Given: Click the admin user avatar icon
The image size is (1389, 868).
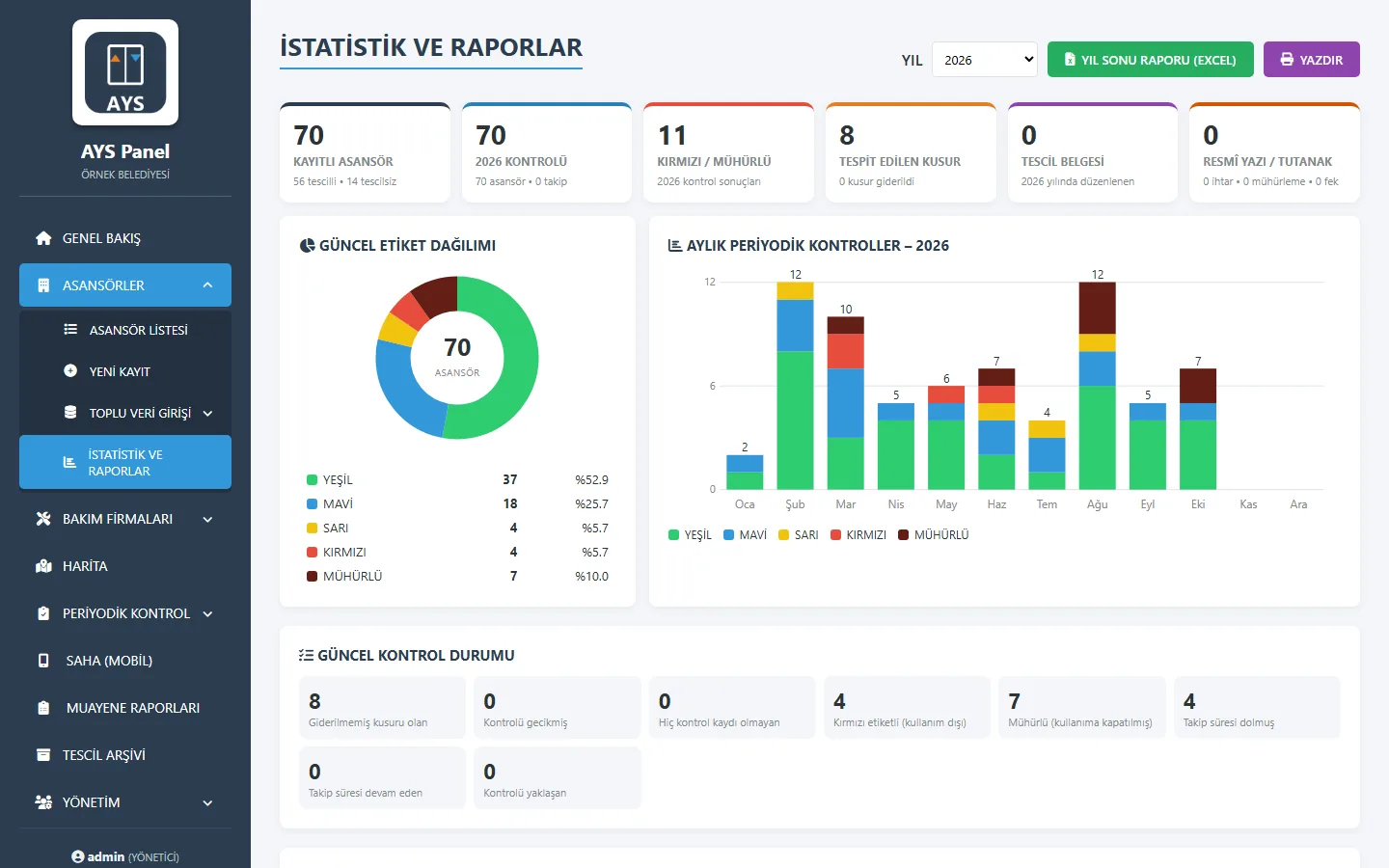Looking at the screenshot, I should 77,856.
